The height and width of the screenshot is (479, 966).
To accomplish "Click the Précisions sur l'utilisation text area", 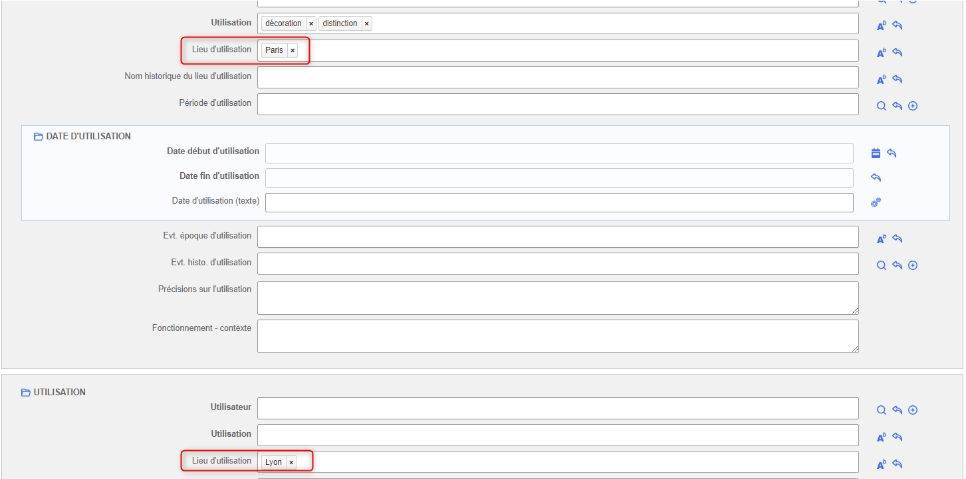I will (558, 298).
